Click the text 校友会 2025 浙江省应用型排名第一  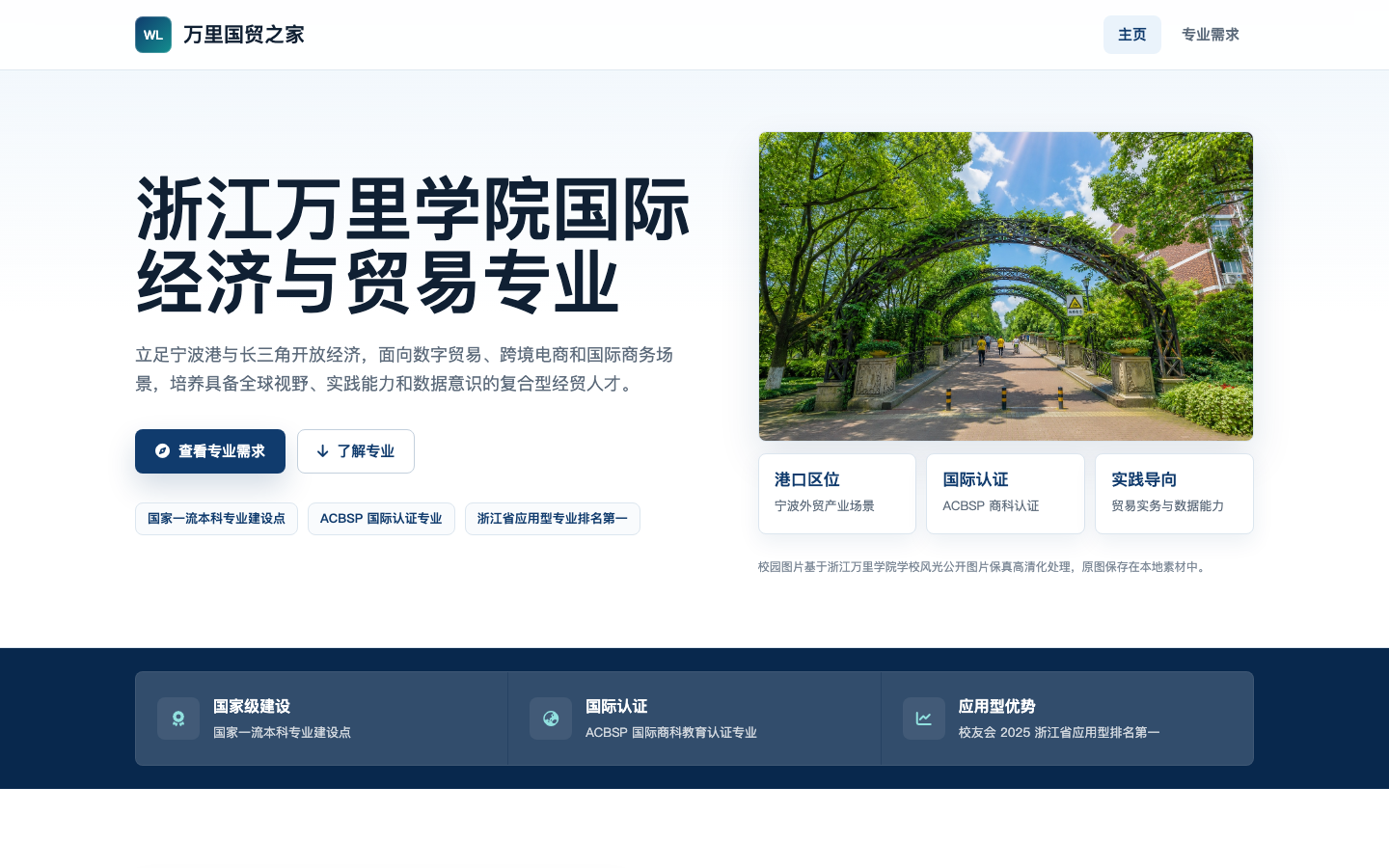pos(1059,733)
